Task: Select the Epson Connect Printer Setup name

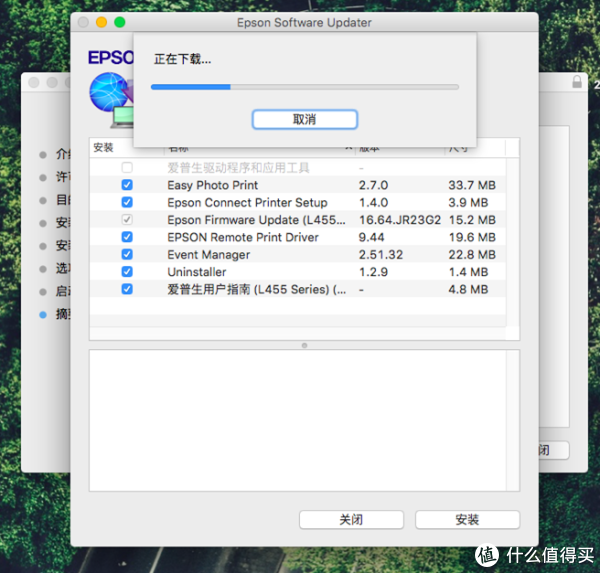Action: (247, 202)
